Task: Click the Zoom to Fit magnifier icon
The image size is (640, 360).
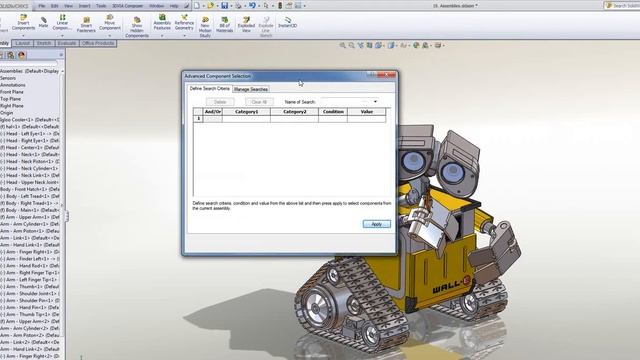Action: click(342, 45)
